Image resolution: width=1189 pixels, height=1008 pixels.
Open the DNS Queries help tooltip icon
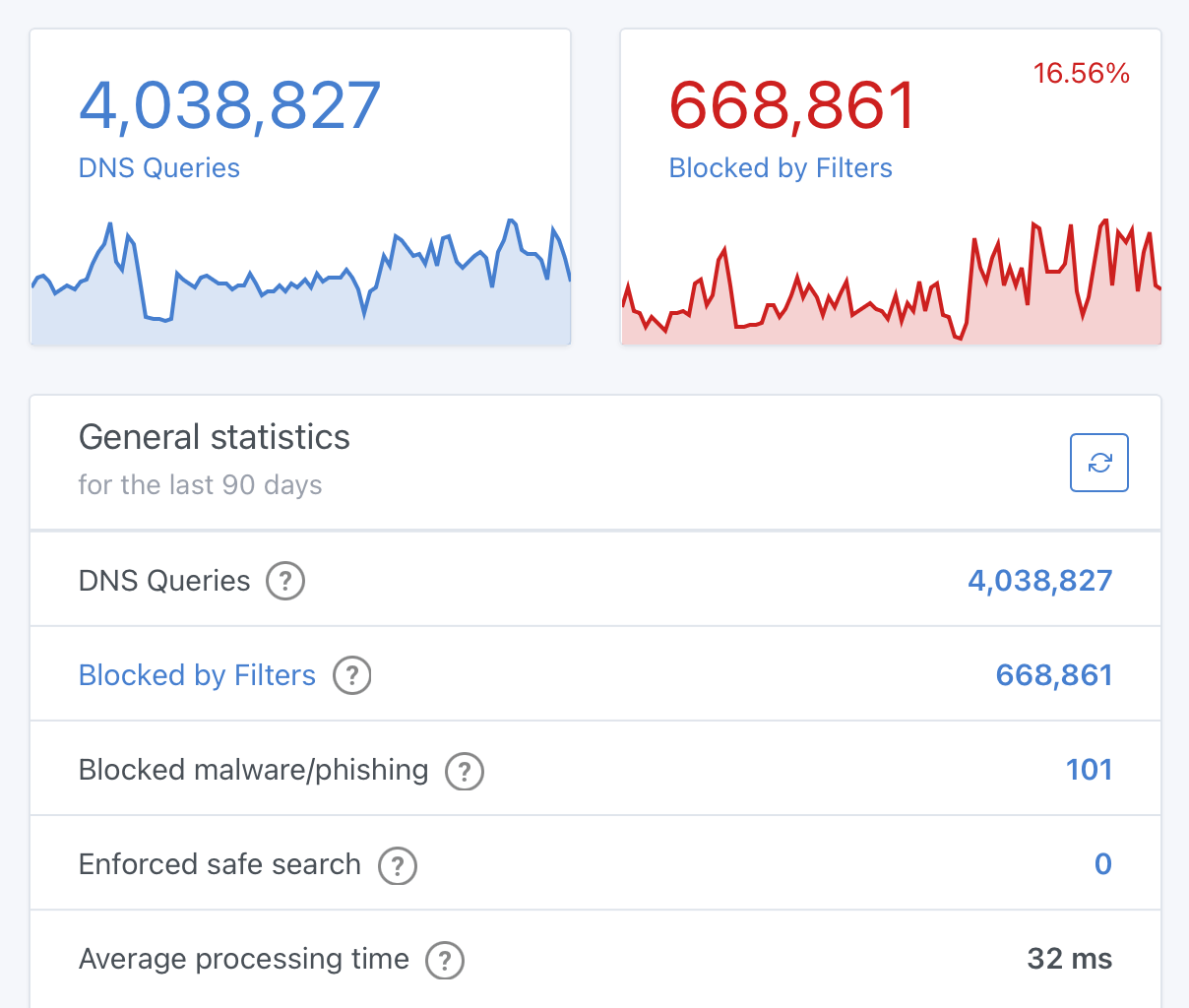click(x=284, y=581)
